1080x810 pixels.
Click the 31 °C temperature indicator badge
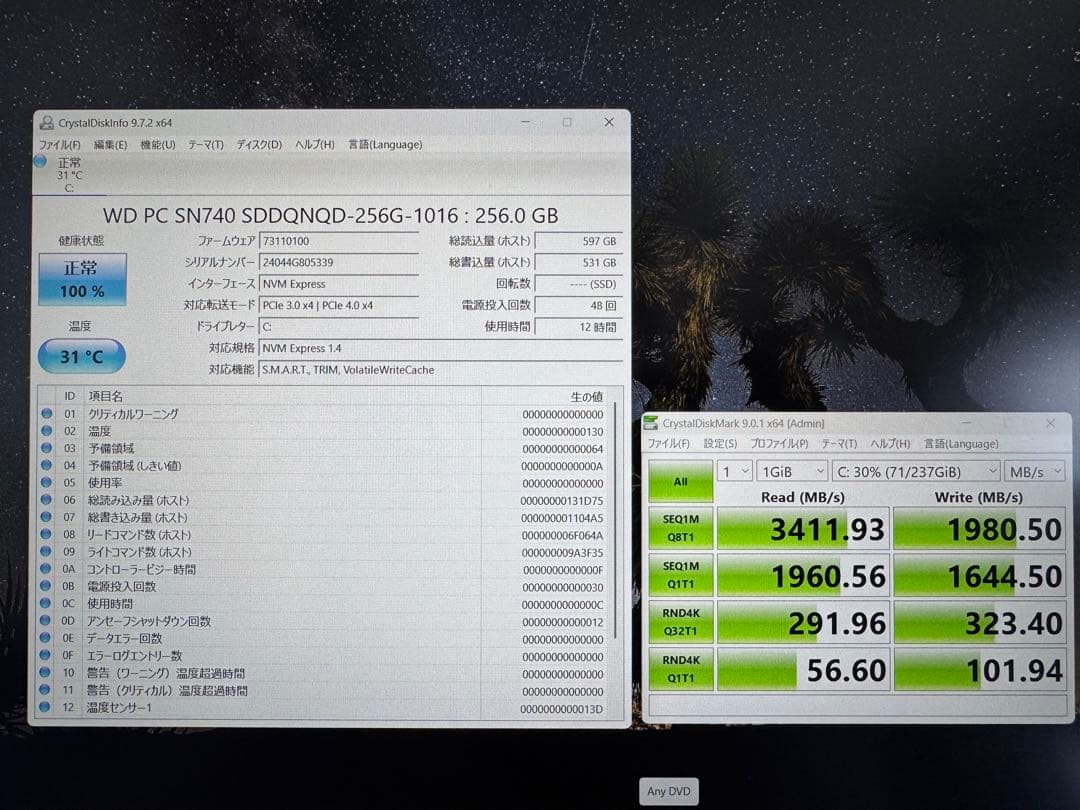pyautogui.click(x=80, y=356)
